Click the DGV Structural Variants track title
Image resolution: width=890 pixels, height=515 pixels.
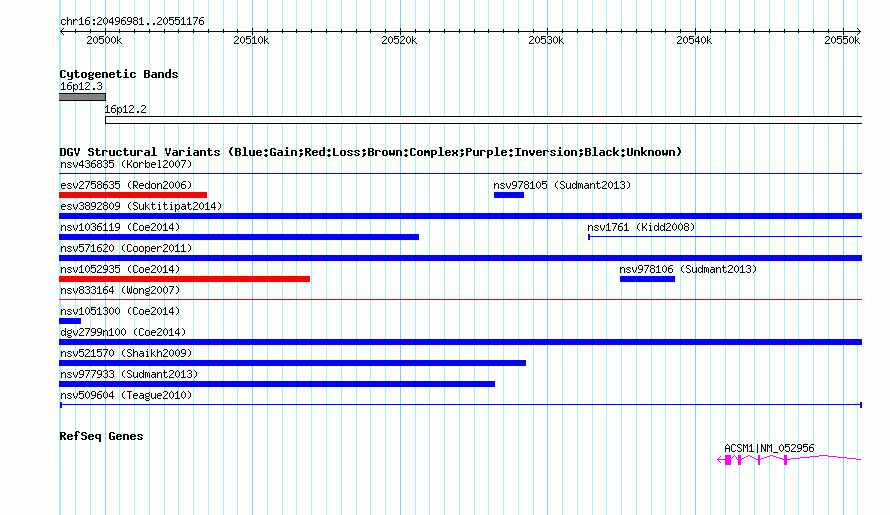point(371,152)
